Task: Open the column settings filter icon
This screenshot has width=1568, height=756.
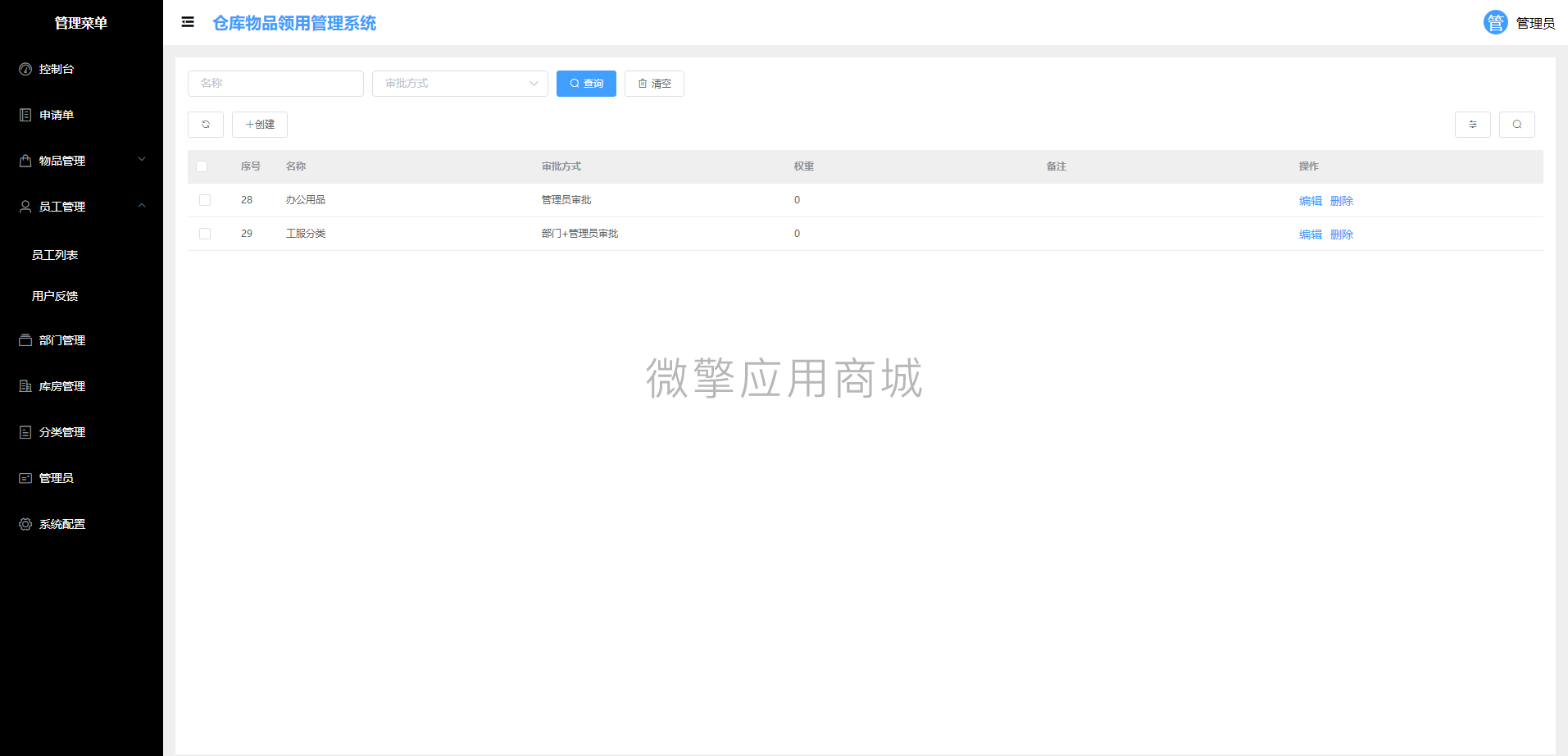Action: (1473, 125)
